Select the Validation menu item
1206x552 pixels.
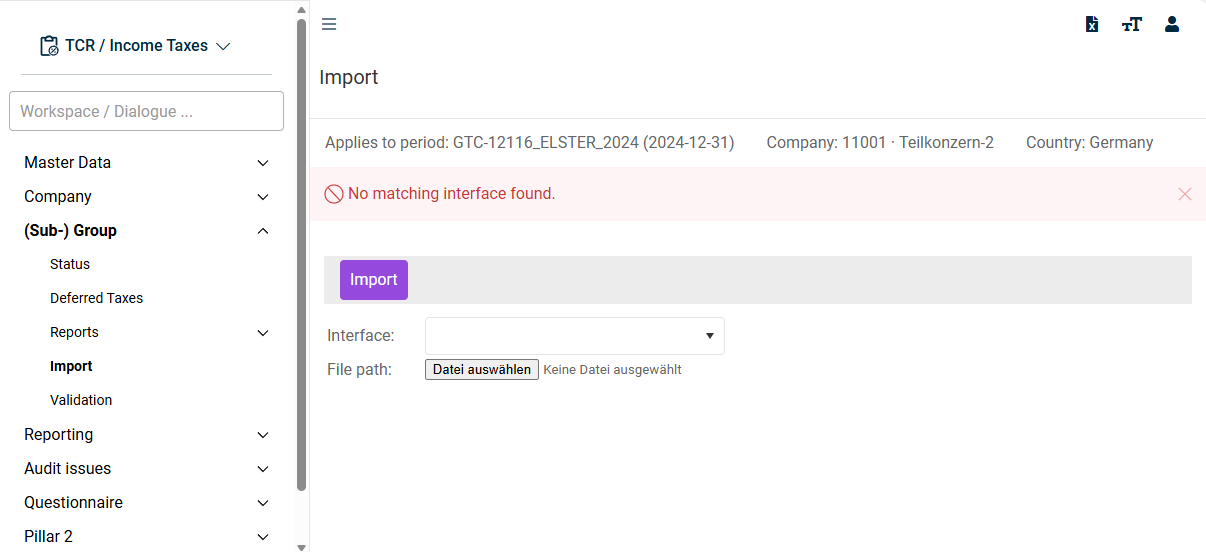pyautogui.click(x=81, y=401)
